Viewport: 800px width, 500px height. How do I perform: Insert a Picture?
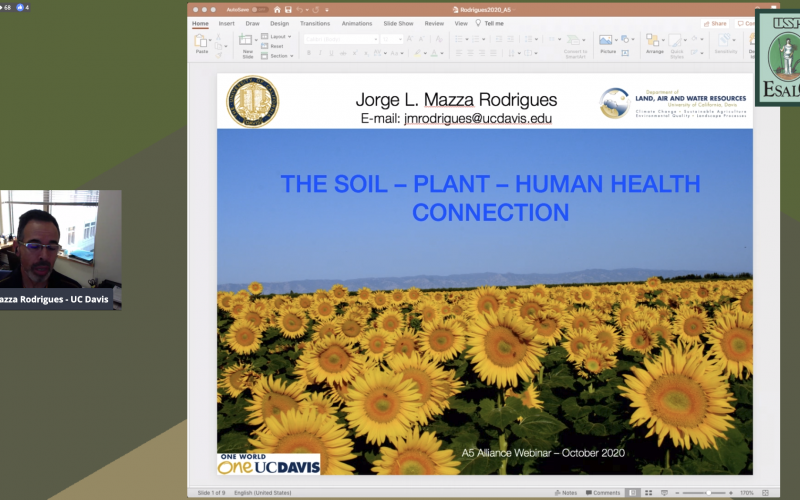click(607, 44)
